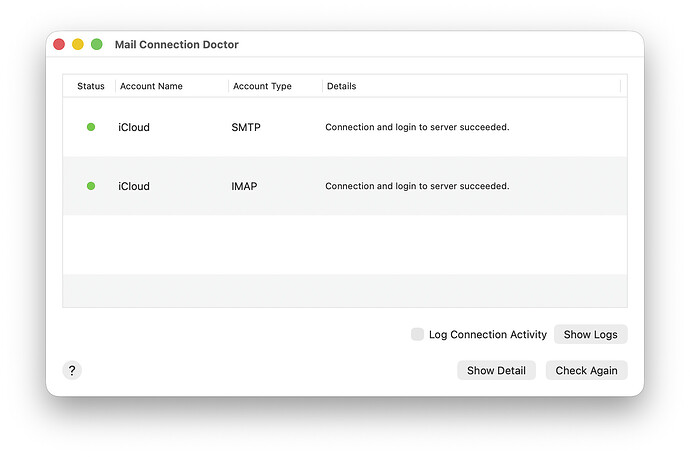Viewport: 690px width, 457px height.
Task: Select the iCloud account name in SMTP row
Action: point(134,127)
